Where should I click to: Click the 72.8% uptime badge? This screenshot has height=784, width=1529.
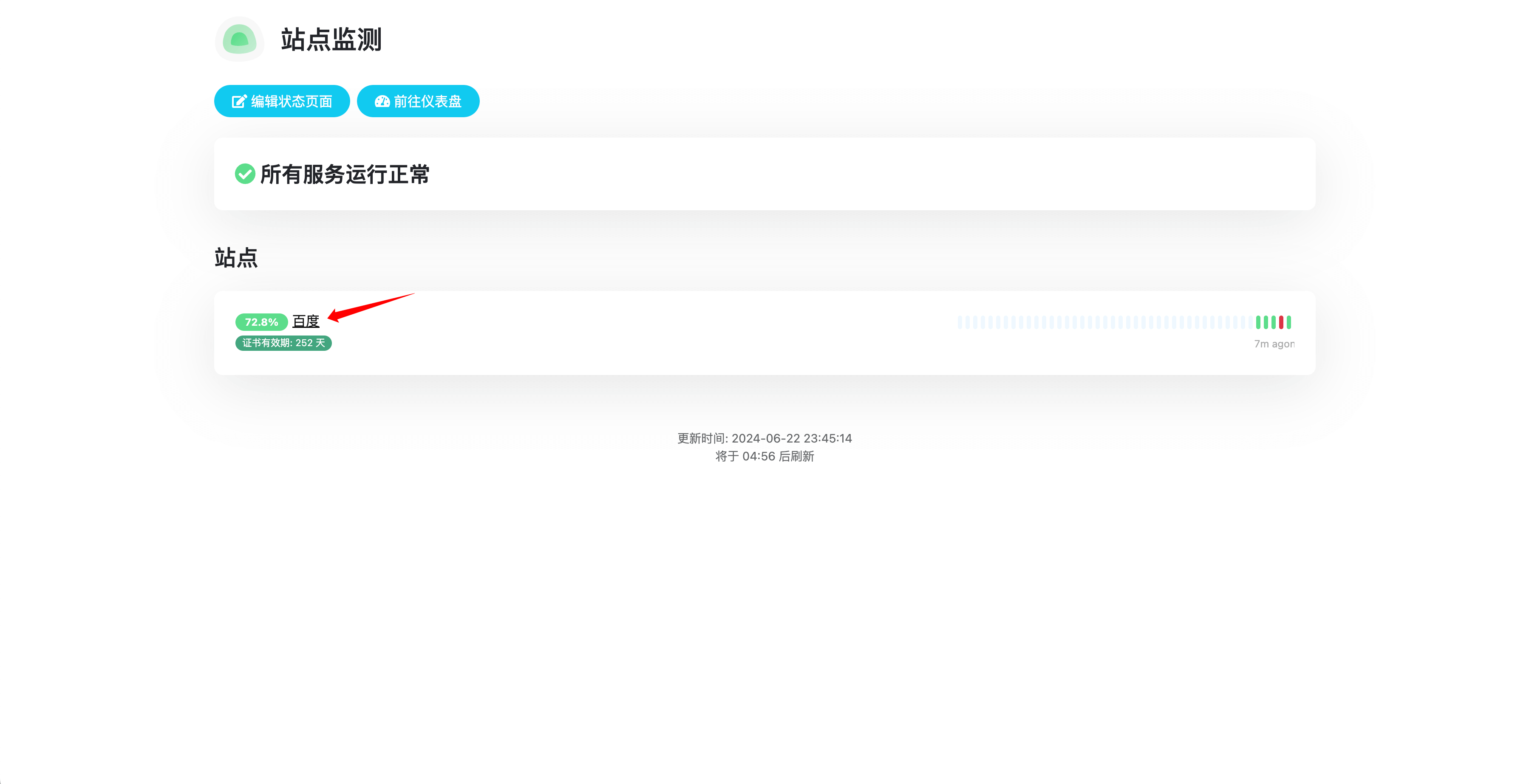261,322
